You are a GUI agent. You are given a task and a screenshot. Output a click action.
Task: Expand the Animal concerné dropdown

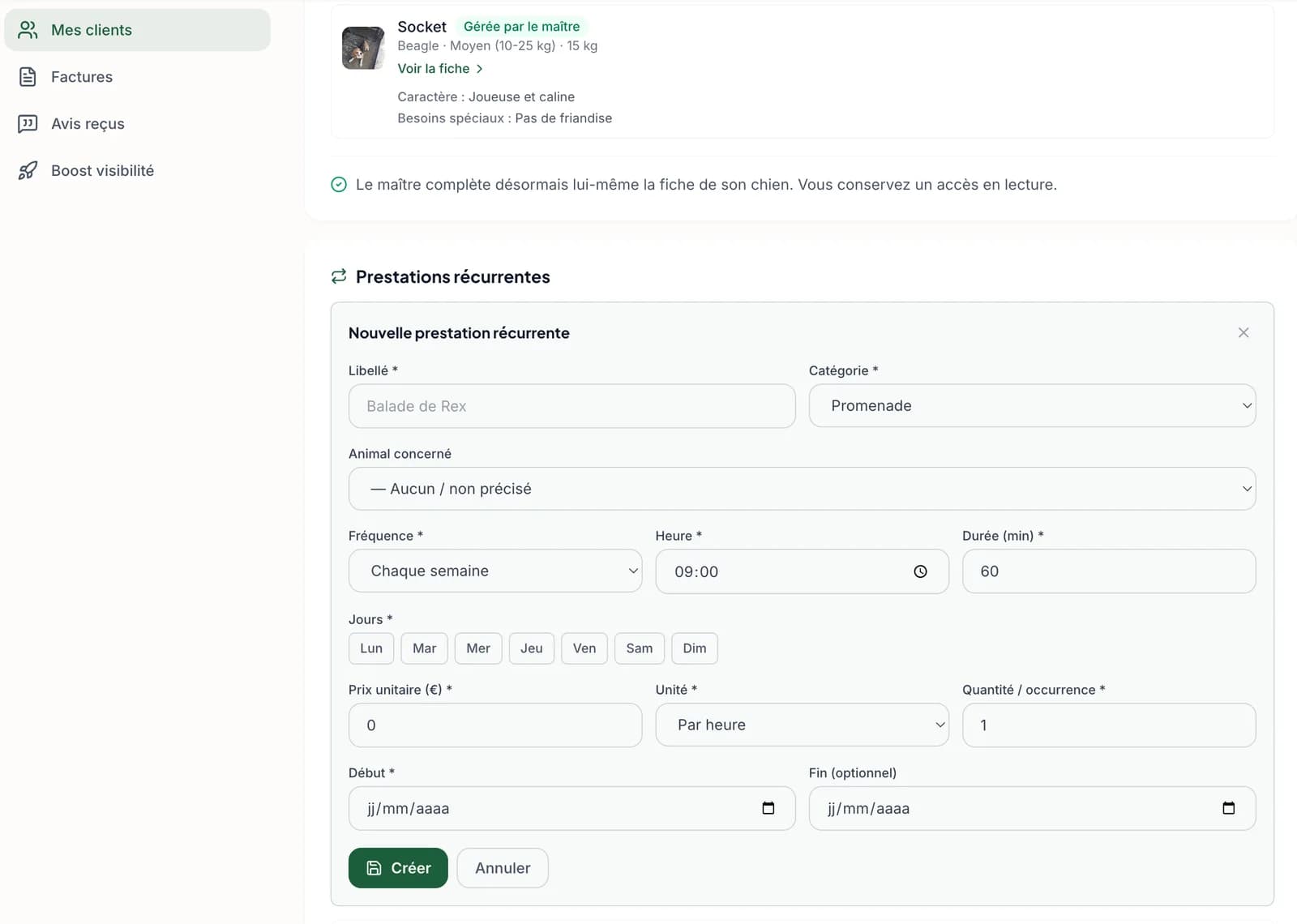pyautogui.click(x=802, y=489)
